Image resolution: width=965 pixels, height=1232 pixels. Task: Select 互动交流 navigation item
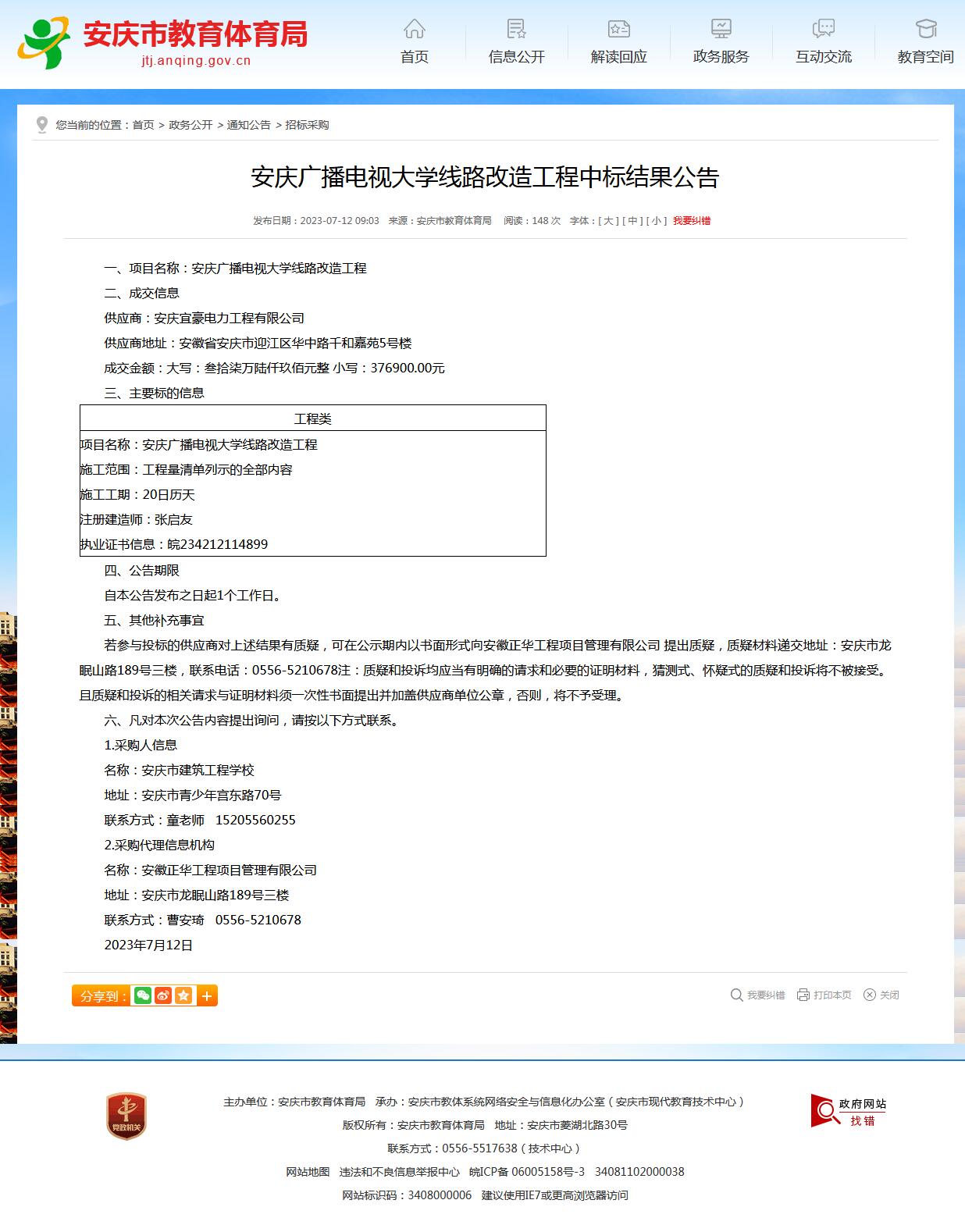823,42
